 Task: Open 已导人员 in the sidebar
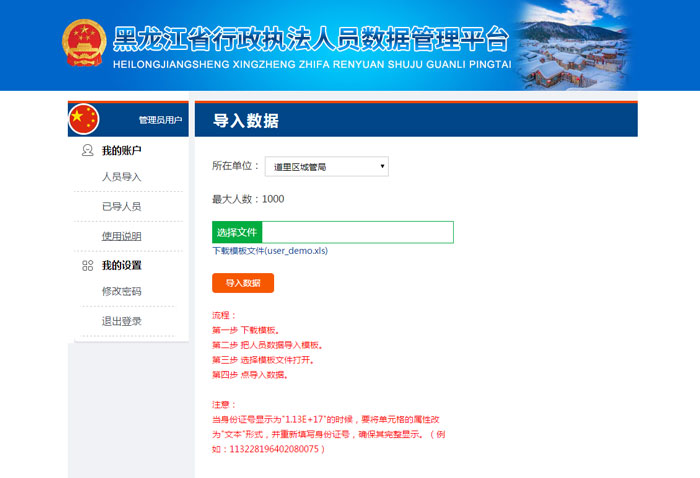click(121, 206)
